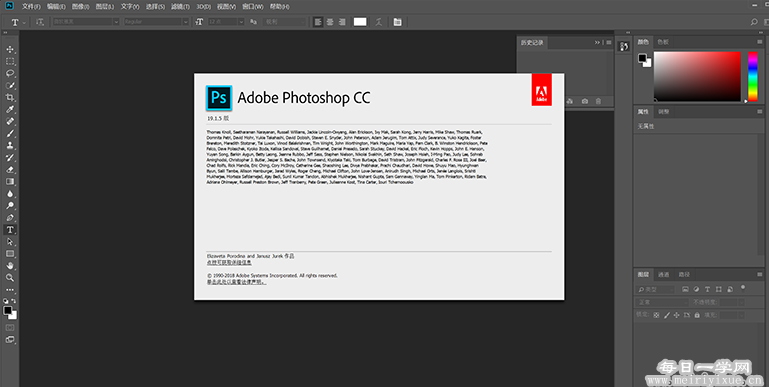Image resolution: width=769 pixels, height=387 pixels.
Task: Open the 帮助 (Help) menu
Action: (280, 6)
